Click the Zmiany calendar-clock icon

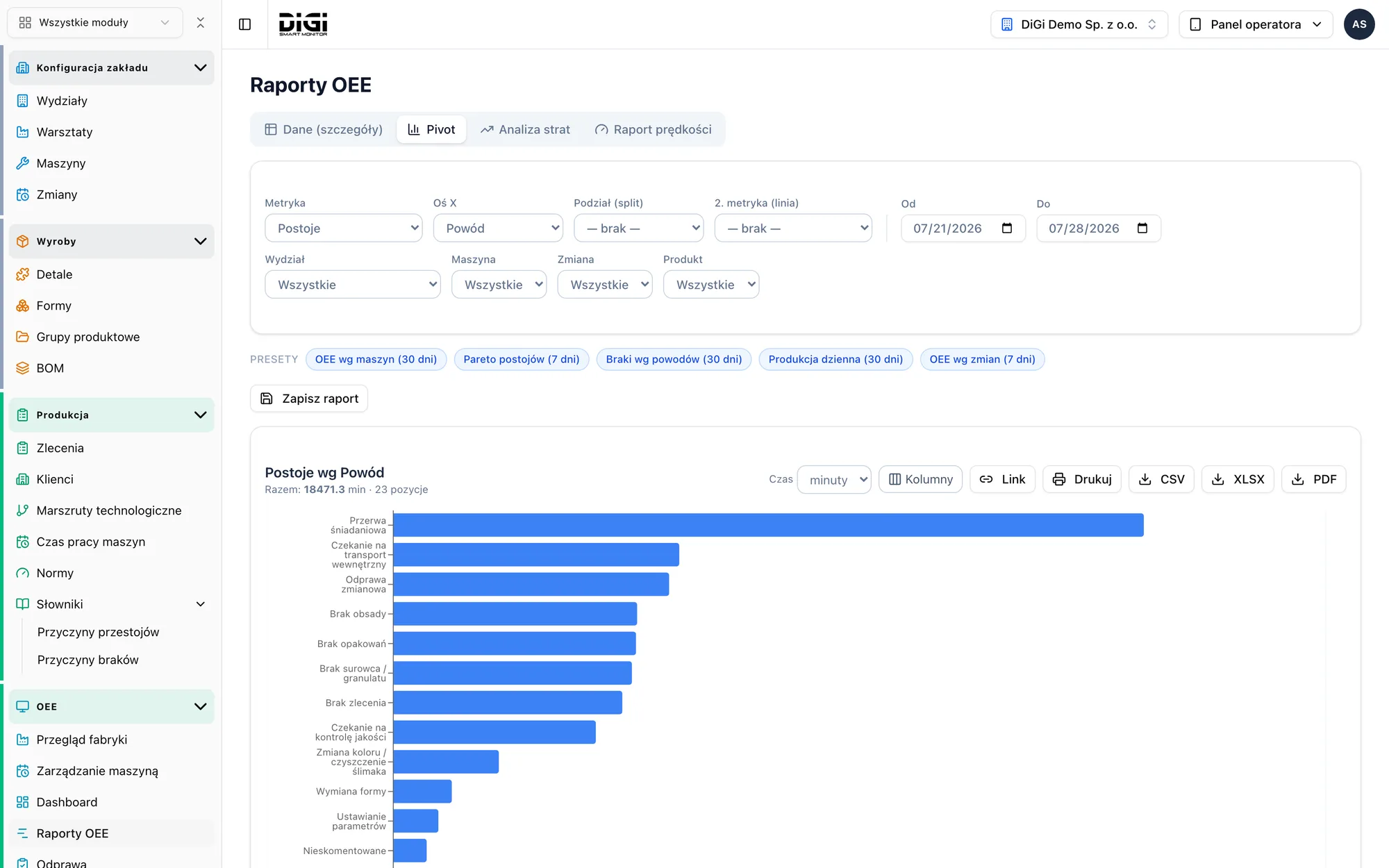pyautogui.click(x=23, y=194)
